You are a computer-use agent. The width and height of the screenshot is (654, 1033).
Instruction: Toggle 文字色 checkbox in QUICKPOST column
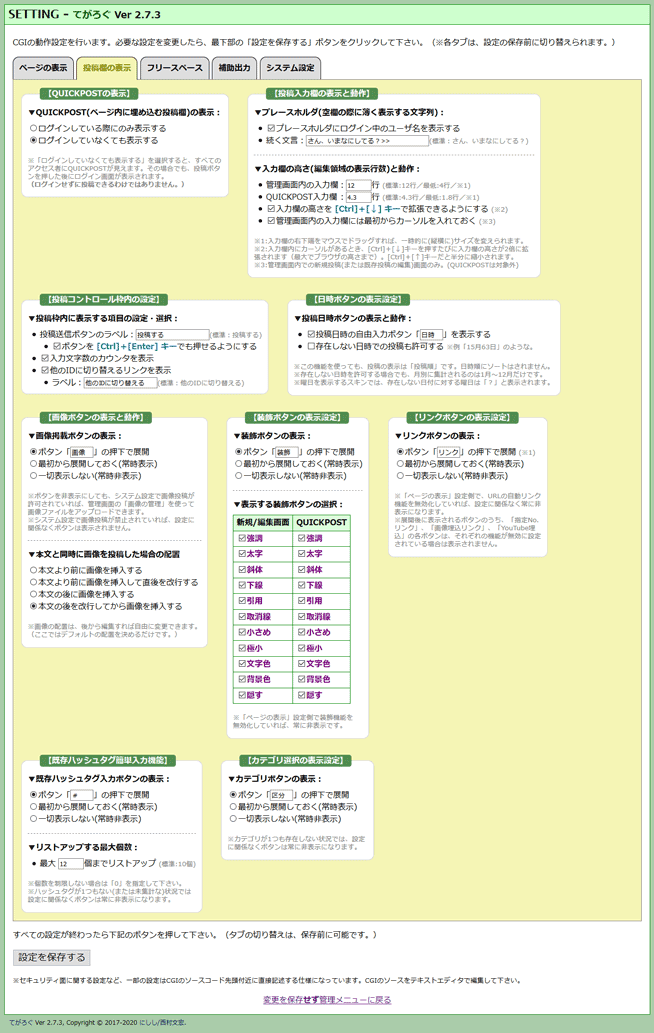point(301,663)
